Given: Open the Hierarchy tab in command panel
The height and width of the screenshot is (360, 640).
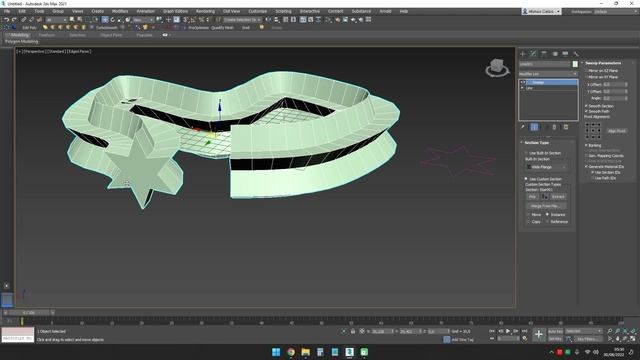Looking at the screenshot, I should pyautogui.click(x=544, y=54).
